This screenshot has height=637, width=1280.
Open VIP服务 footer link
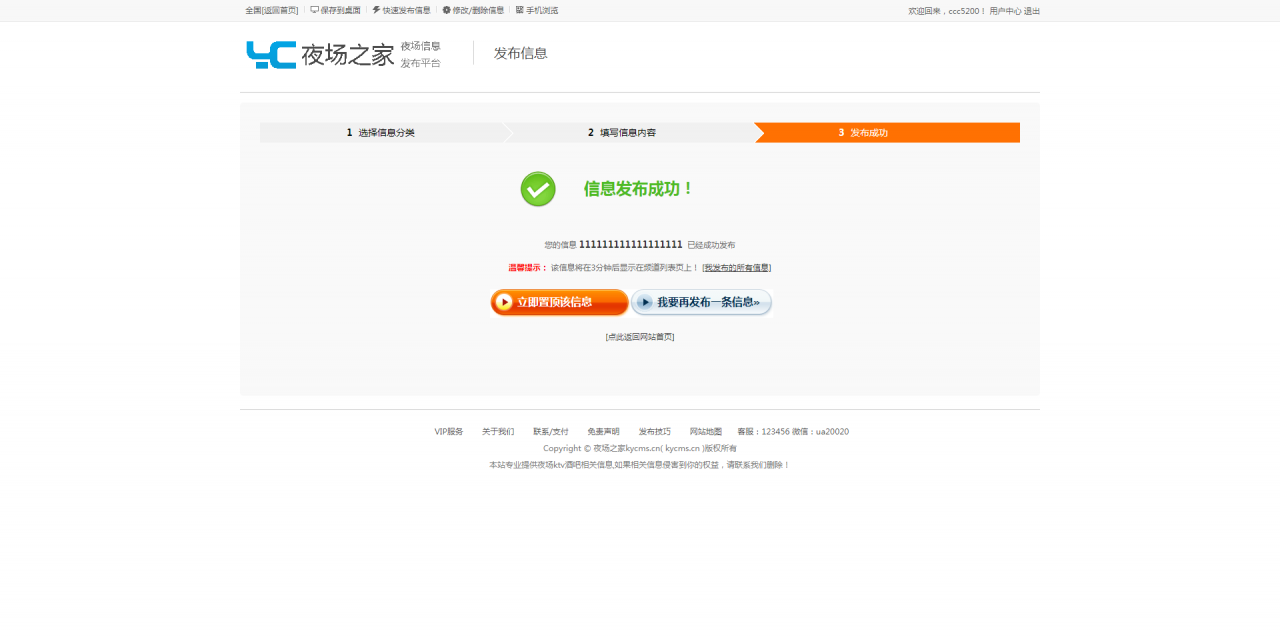coord(449,432)
